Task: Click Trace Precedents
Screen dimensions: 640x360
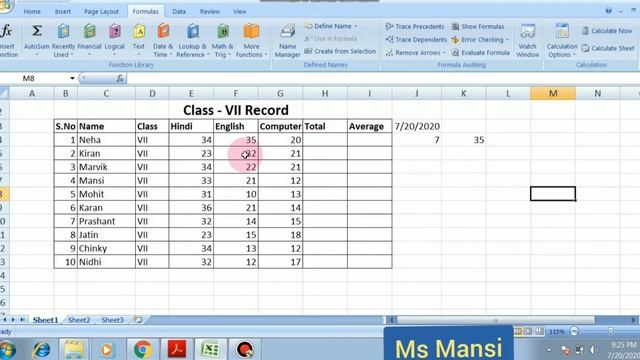Action: pyautogui.click(x=415, y=27)
